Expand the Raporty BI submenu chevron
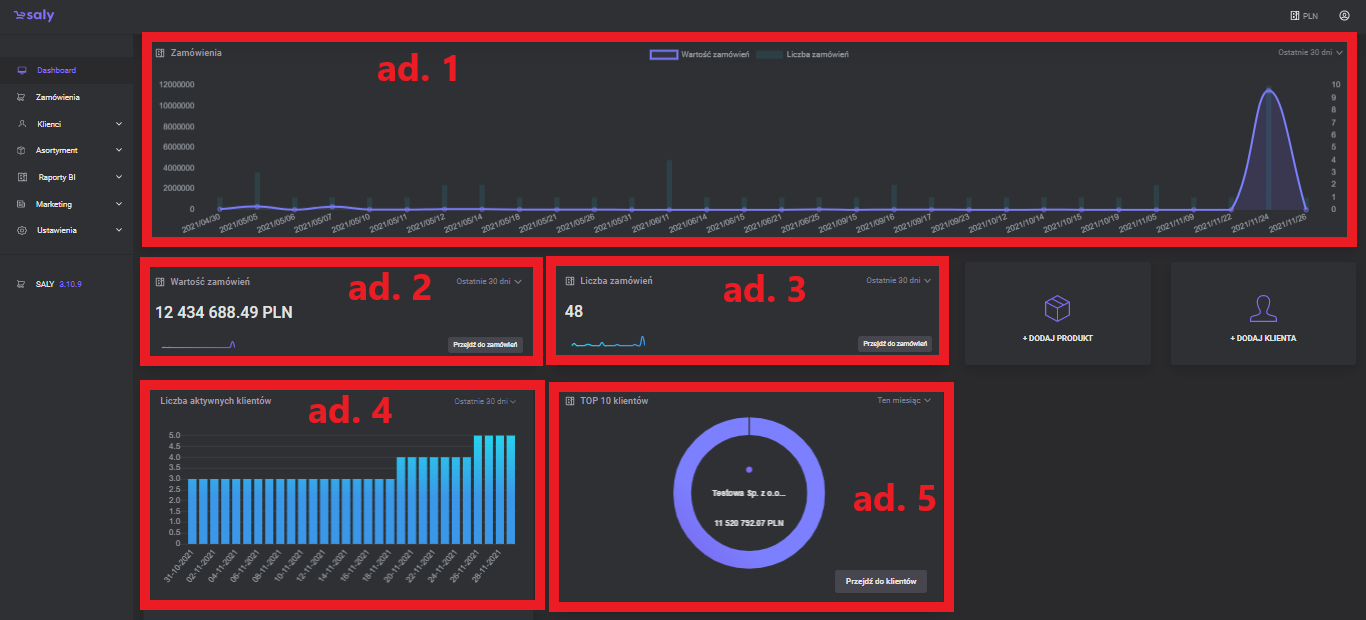Image resolution: width=1366 pixels, height=620 pixels. click(119, 177)
